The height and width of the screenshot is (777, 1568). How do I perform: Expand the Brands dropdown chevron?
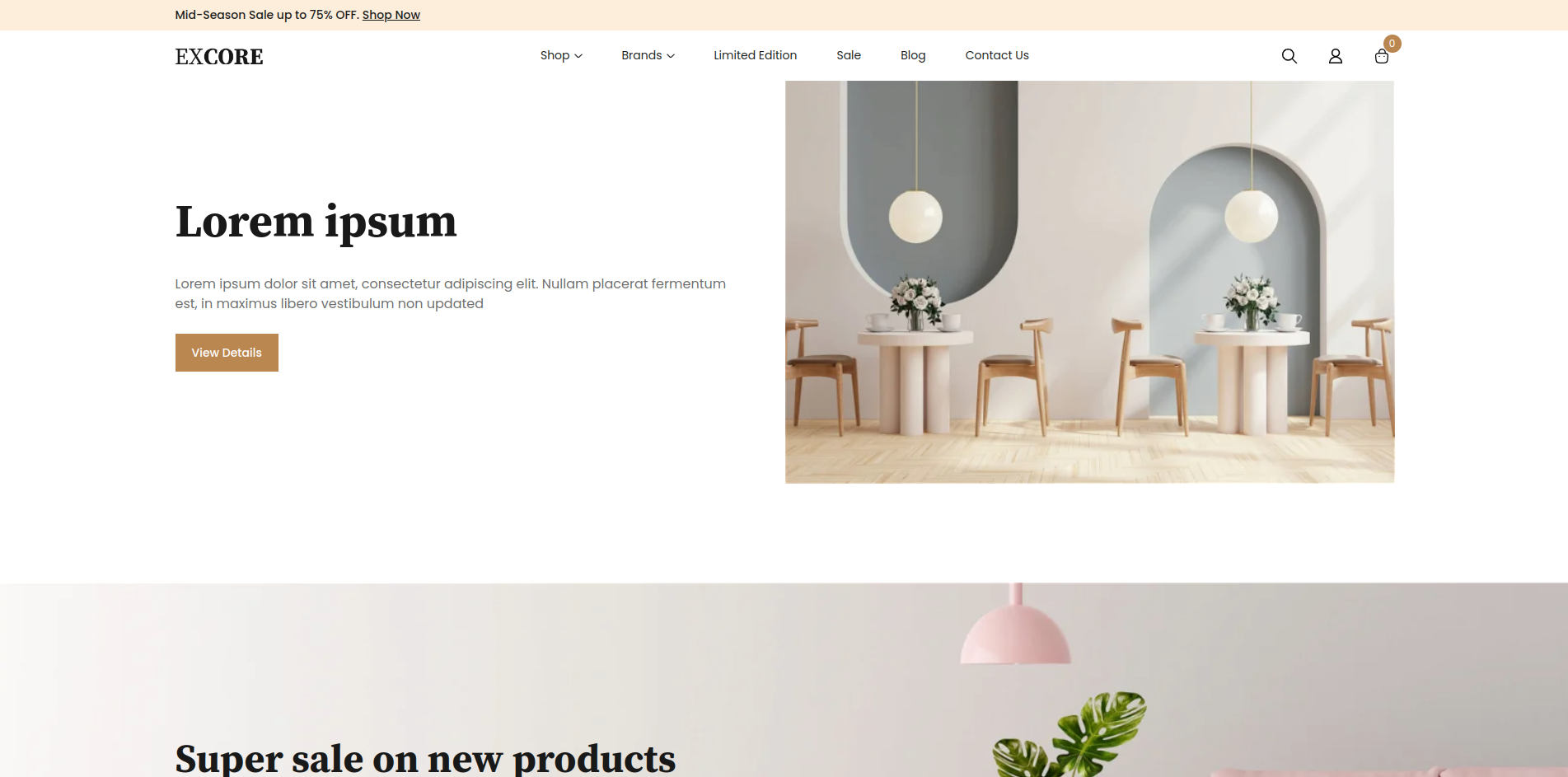click(x=671, y=56)
